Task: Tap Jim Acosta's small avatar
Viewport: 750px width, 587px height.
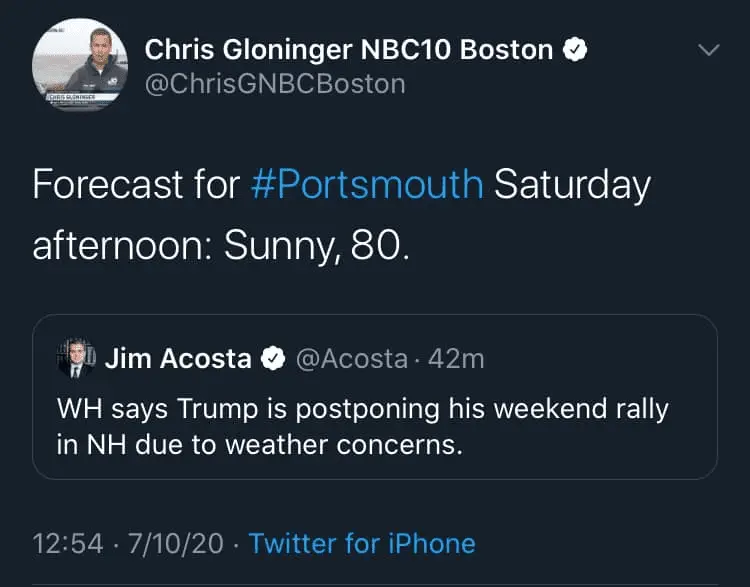Action: coord(75,359)
